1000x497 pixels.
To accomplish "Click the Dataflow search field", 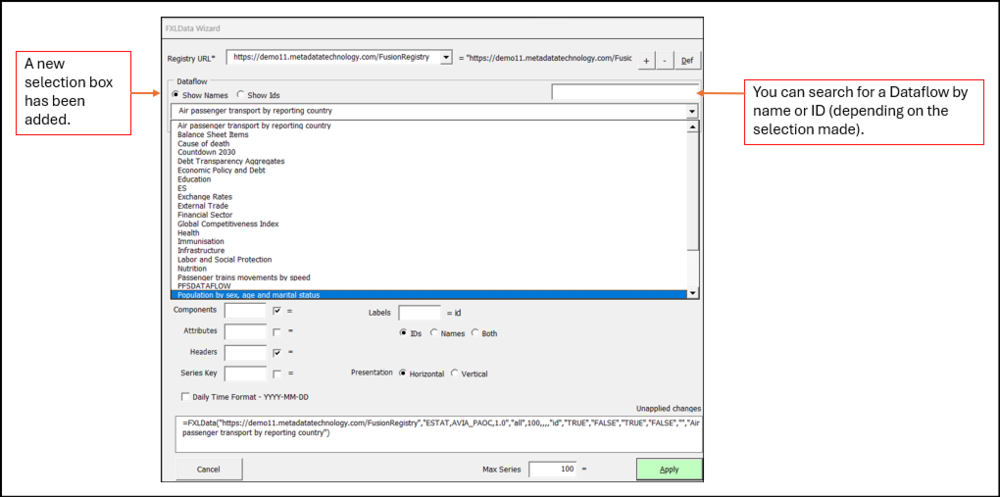I will (624, 93).
